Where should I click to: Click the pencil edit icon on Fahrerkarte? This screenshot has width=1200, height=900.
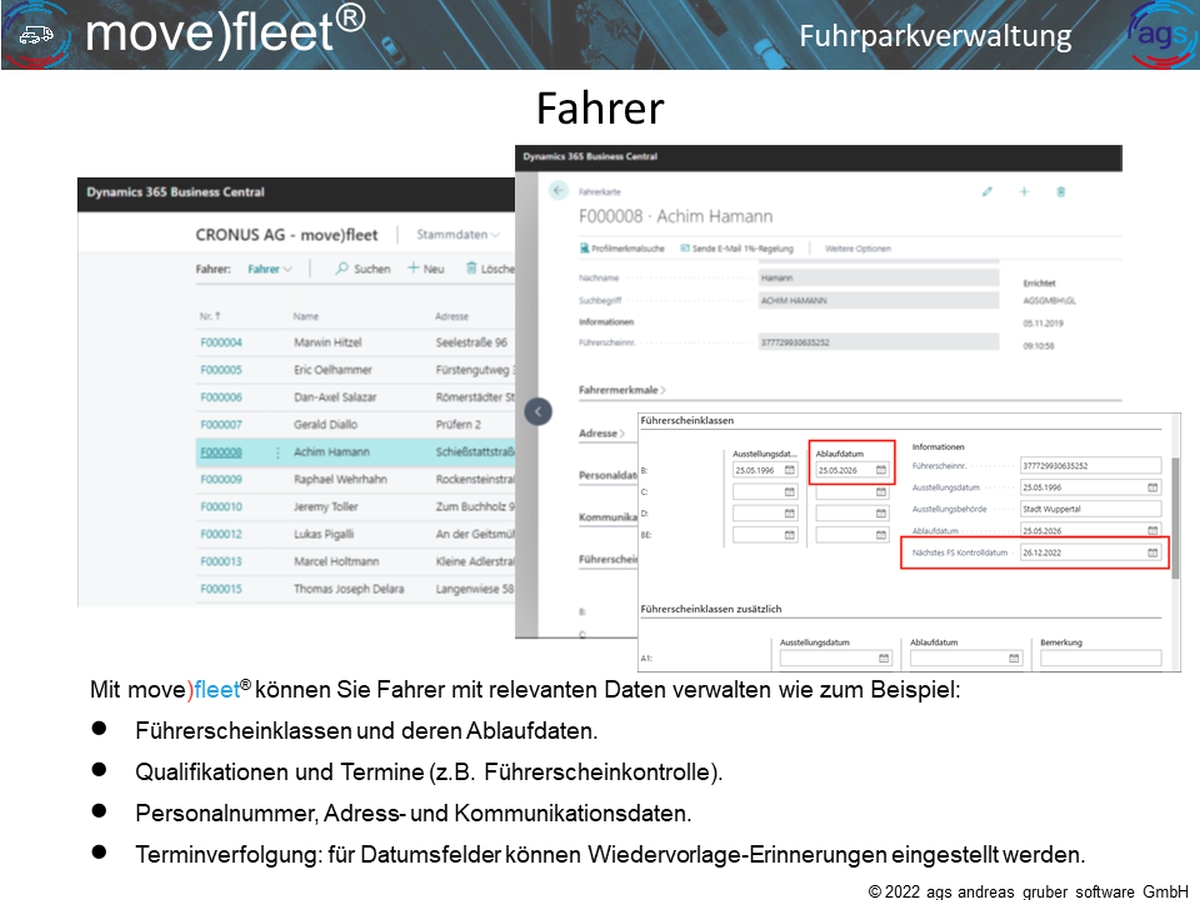[987, 191]
